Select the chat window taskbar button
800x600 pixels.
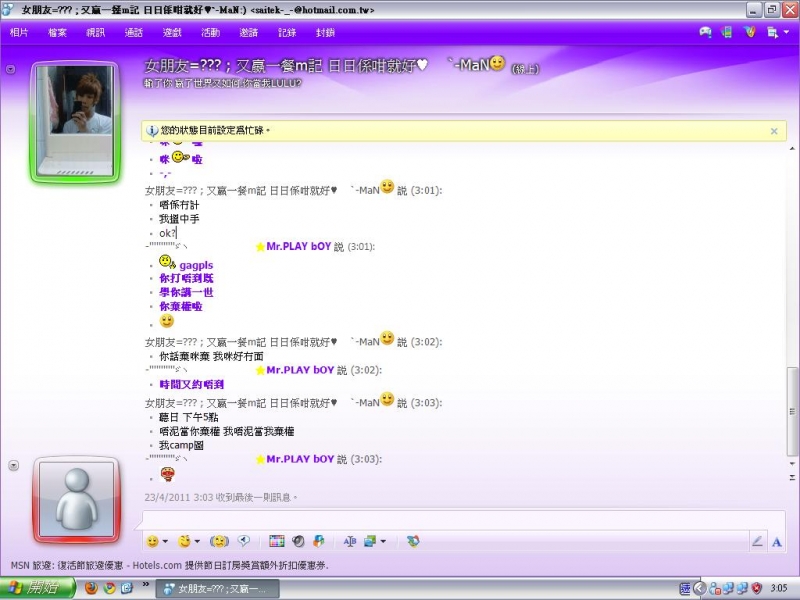click(217, 589)
